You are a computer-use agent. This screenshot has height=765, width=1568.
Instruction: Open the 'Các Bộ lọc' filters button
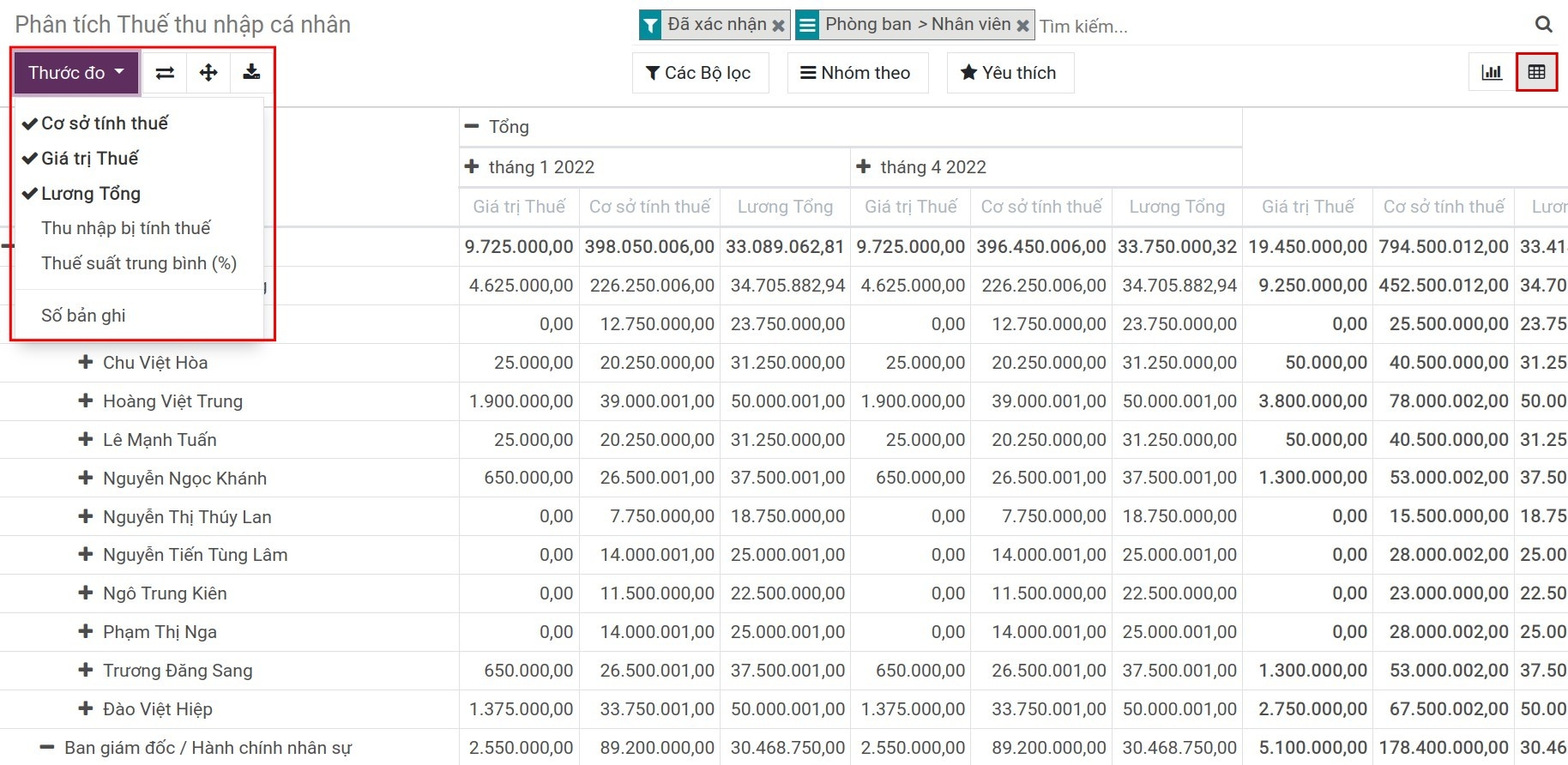tap(699, 73)
